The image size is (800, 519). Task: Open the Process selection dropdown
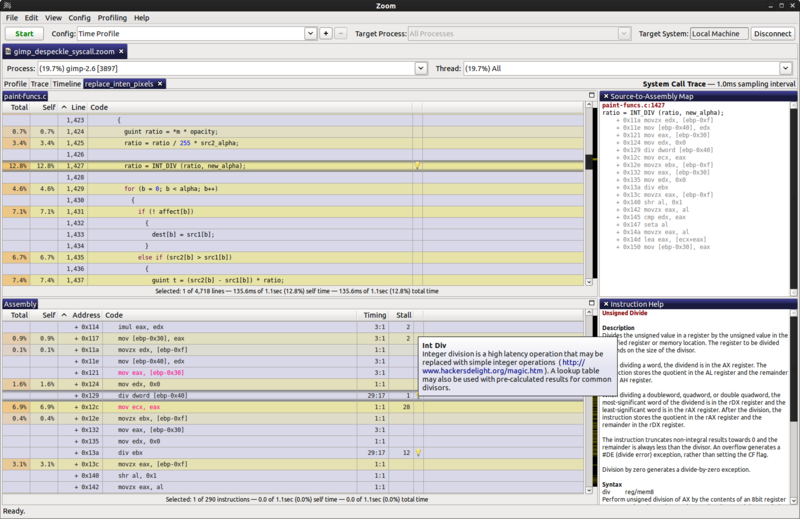coord(420,68)
